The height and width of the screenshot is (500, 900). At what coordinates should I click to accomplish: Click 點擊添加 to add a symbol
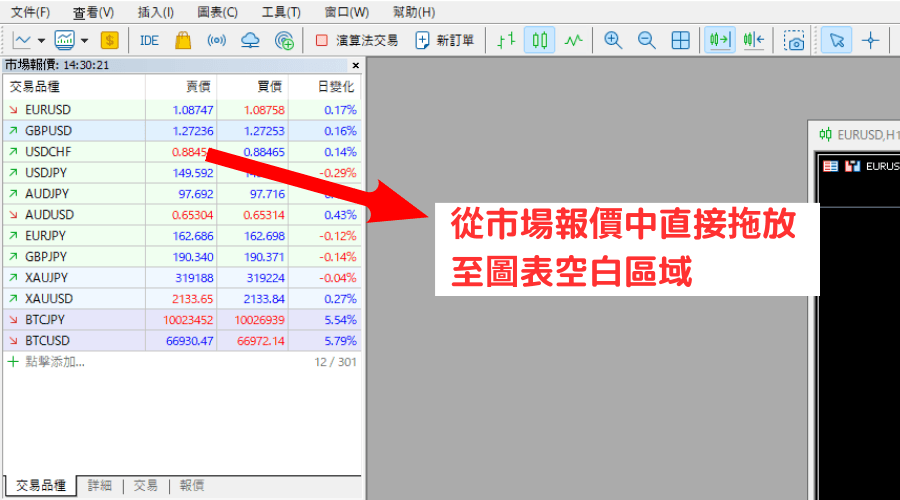point(52,361)
